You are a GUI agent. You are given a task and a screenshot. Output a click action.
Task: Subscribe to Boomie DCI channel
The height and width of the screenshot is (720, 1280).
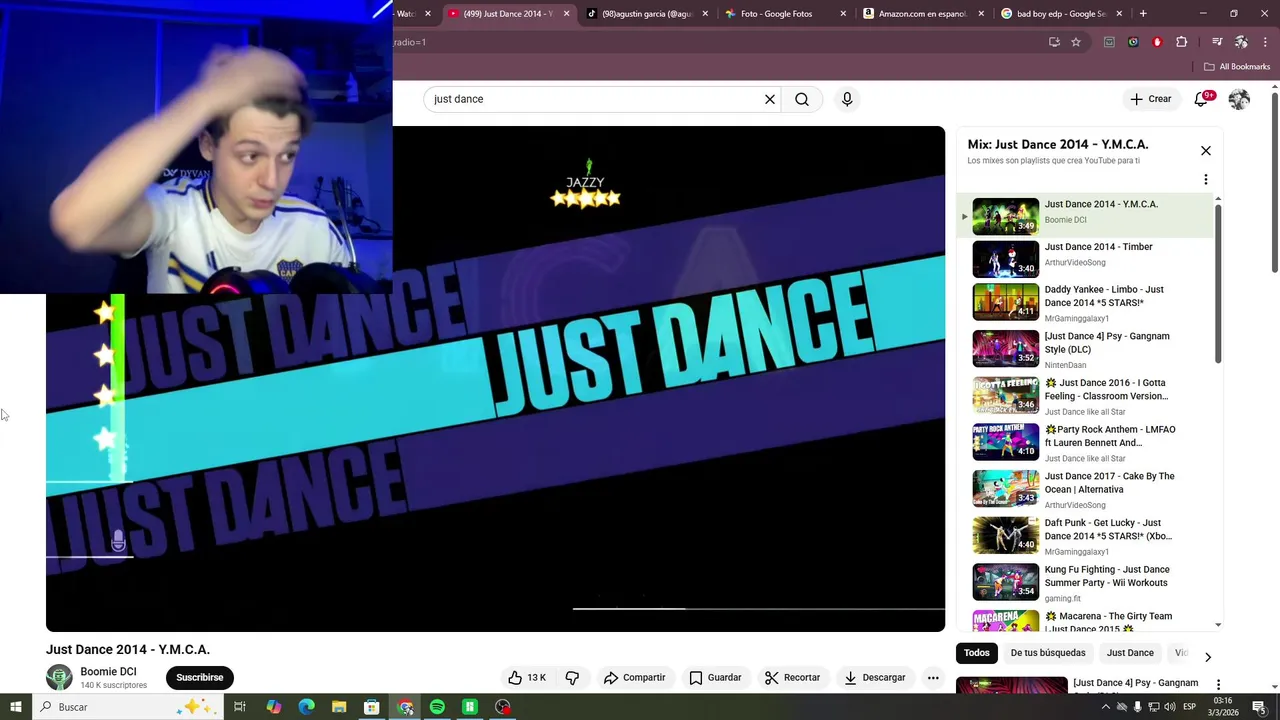click(x=200, y=677)
